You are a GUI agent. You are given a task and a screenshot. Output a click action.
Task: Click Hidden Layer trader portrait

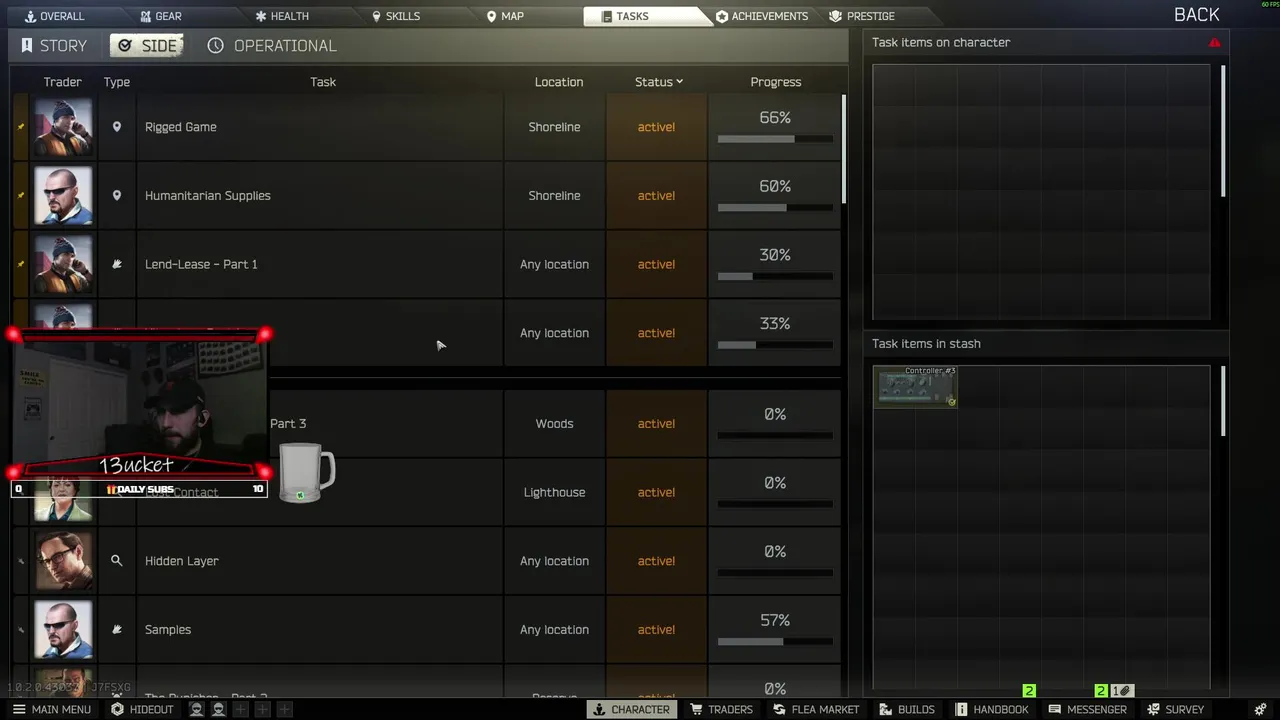click(63, 561)
